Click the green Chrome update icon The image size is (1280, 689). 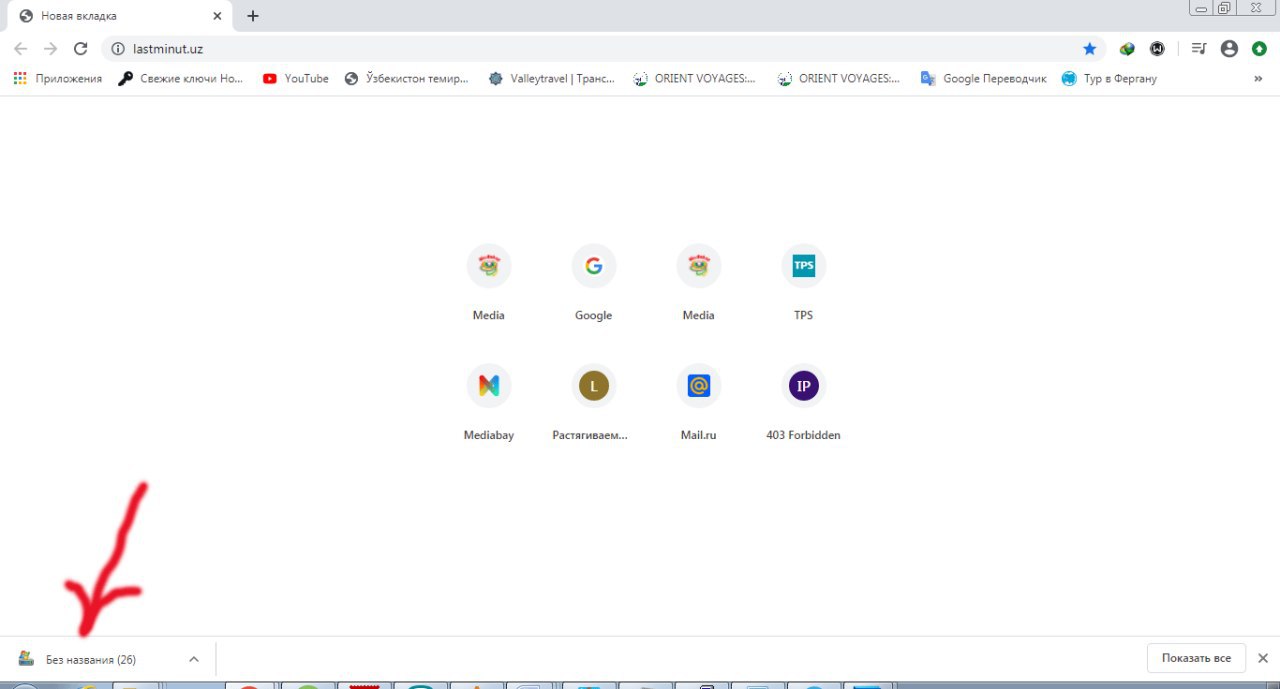tap(1259, 48)
